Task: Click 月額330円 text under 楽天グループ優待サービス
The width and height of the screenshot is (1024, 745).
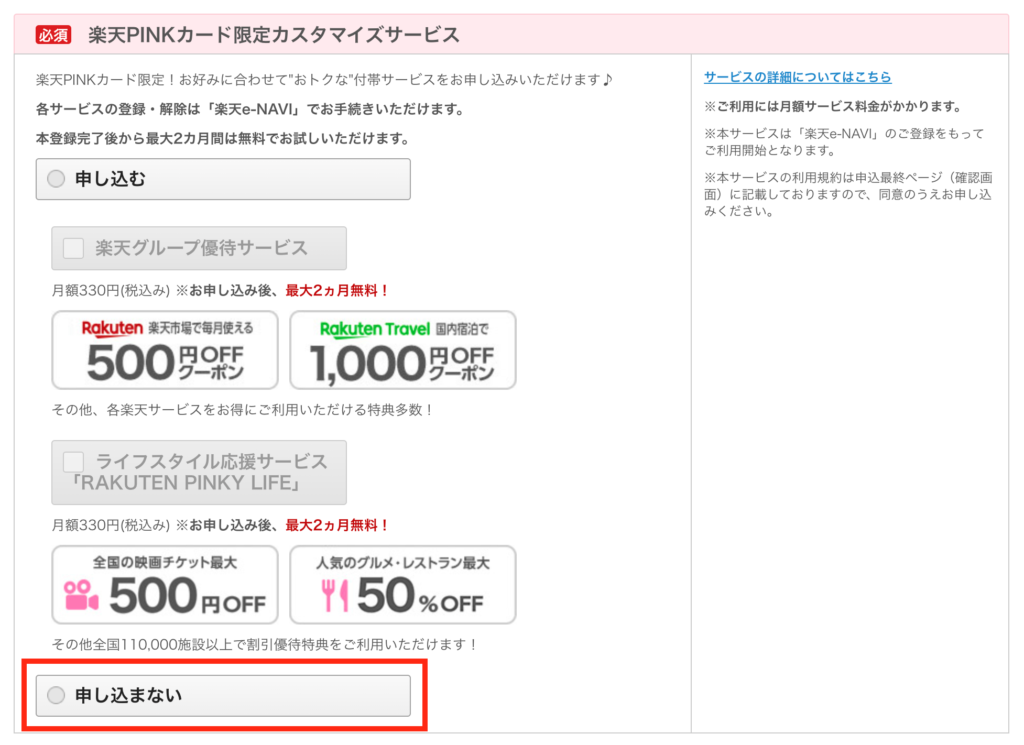Action: click(x=111, y=291)
